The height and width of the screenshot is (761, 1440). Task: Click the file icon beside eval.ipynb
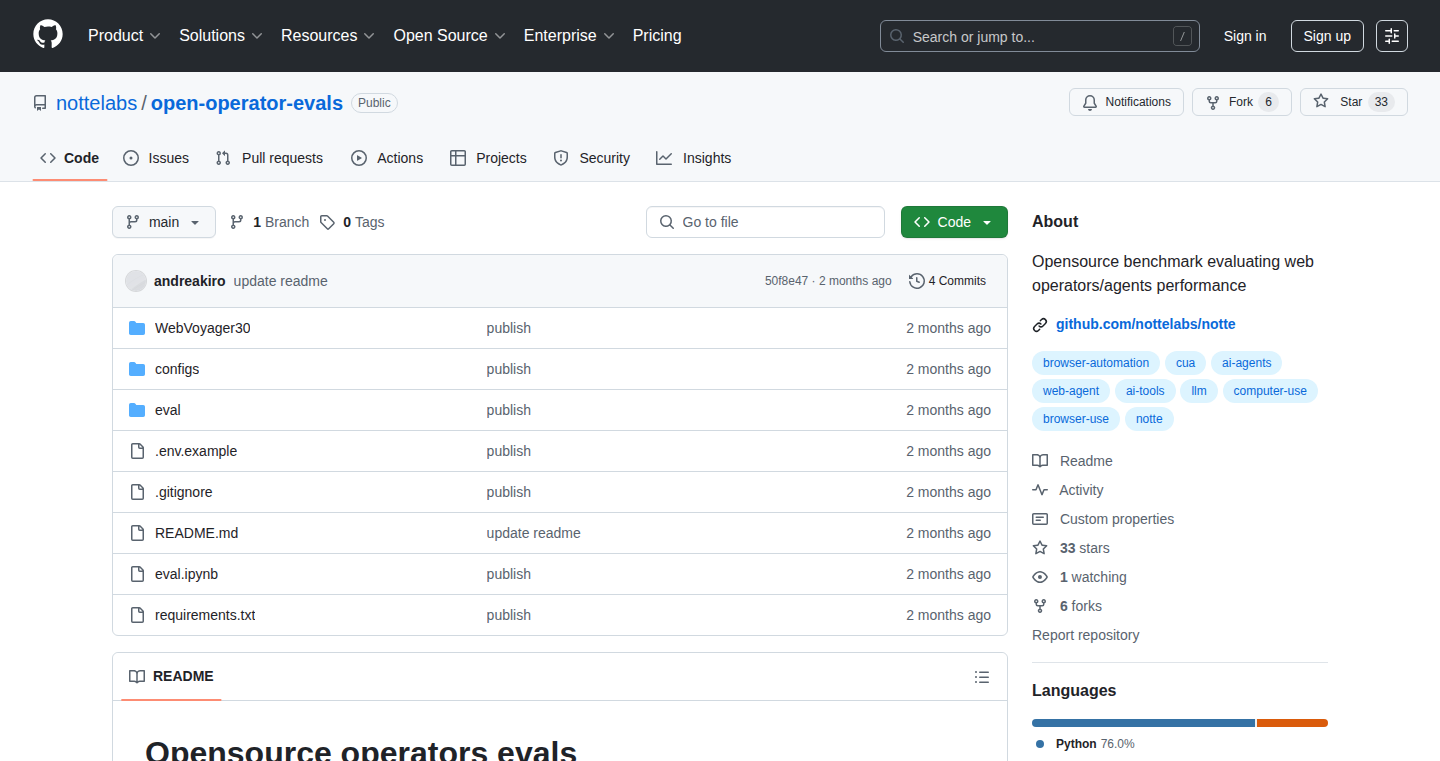[137, 574]
